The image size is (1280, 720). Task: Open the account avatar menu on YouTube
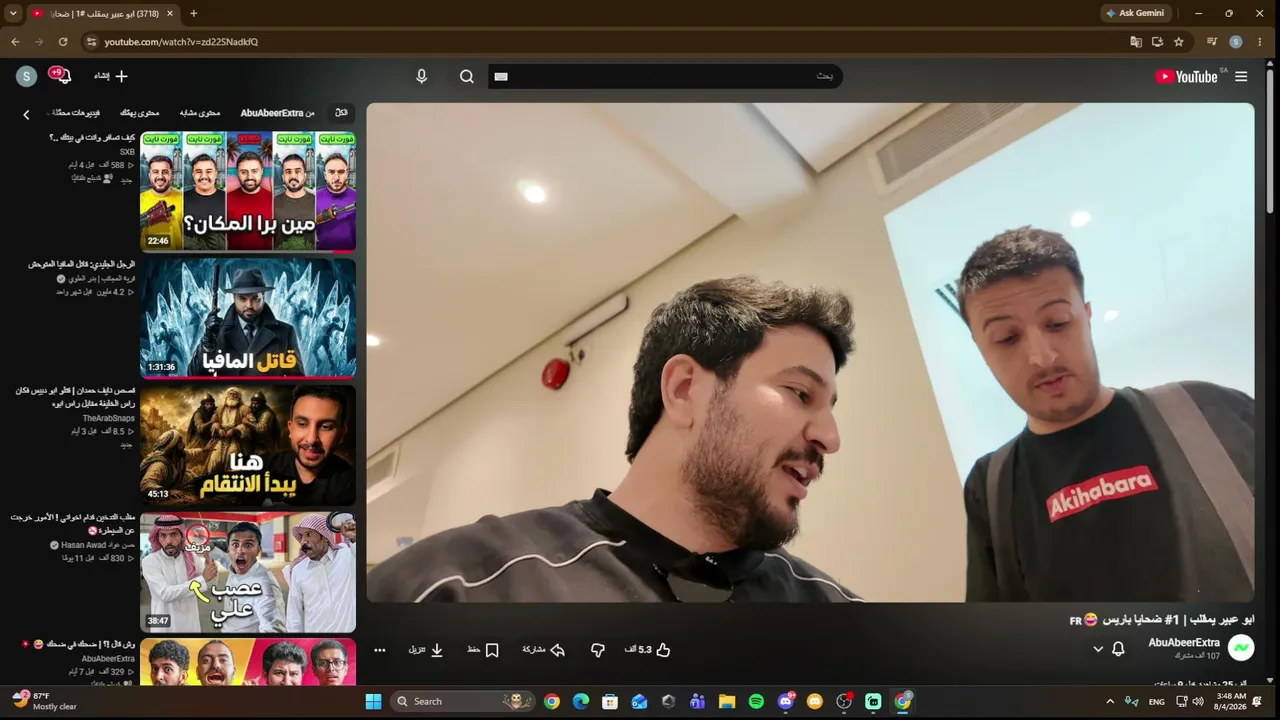[x=27, y=76]
